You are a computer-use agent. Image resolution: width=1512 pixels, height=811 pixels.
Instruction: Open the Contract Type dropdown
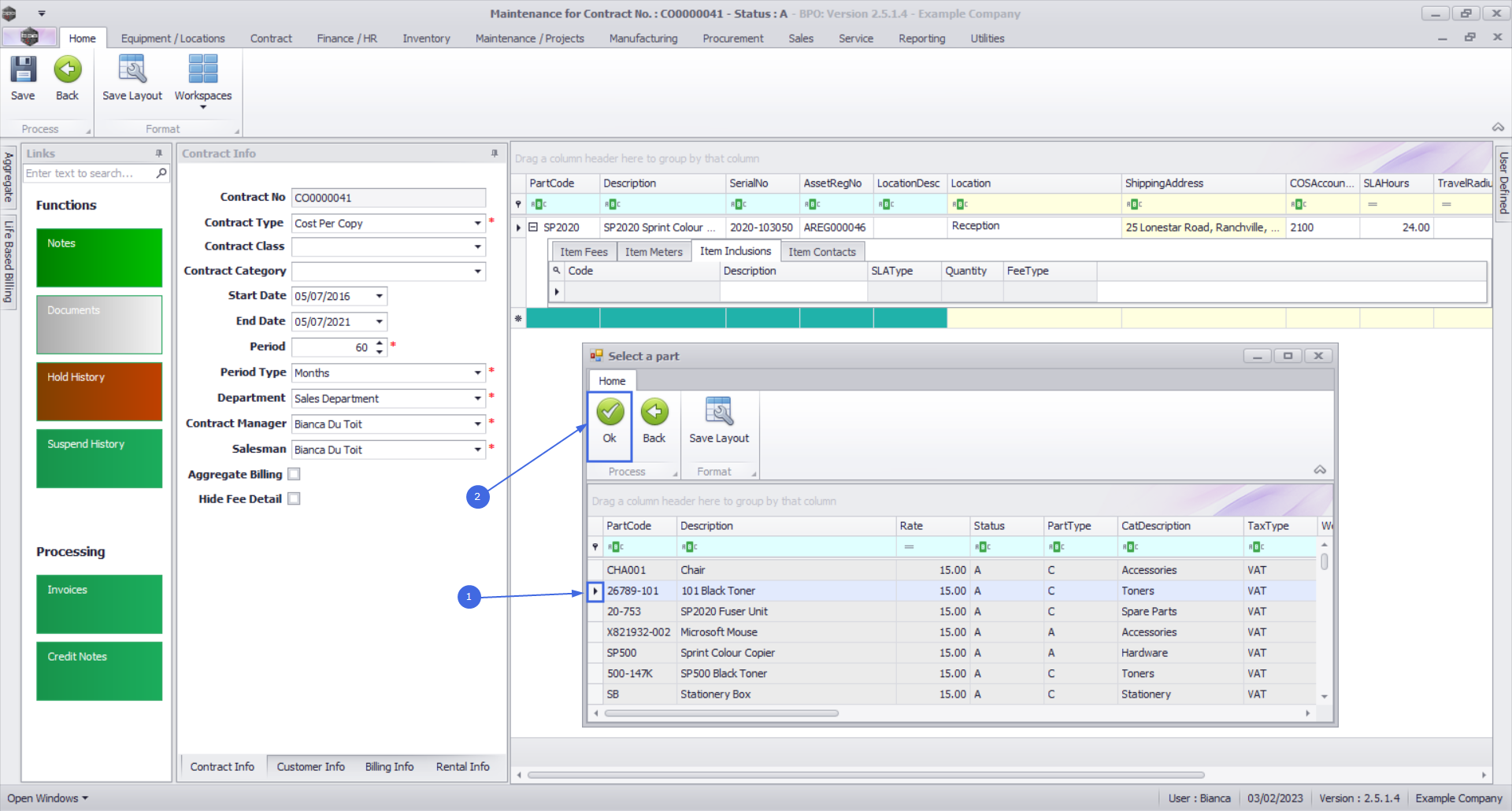coord(477,224)
